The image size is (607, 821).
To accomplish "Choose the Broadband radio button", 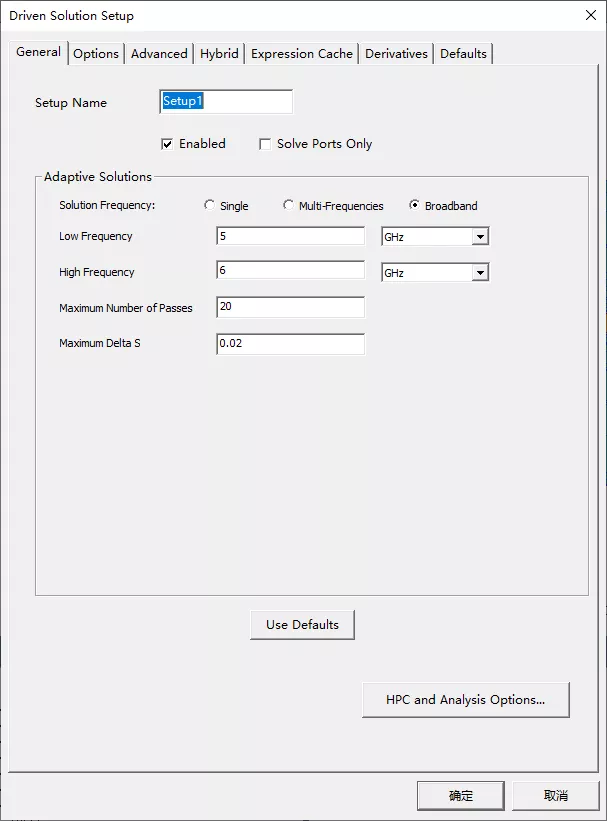I will [x=414, y=205].
